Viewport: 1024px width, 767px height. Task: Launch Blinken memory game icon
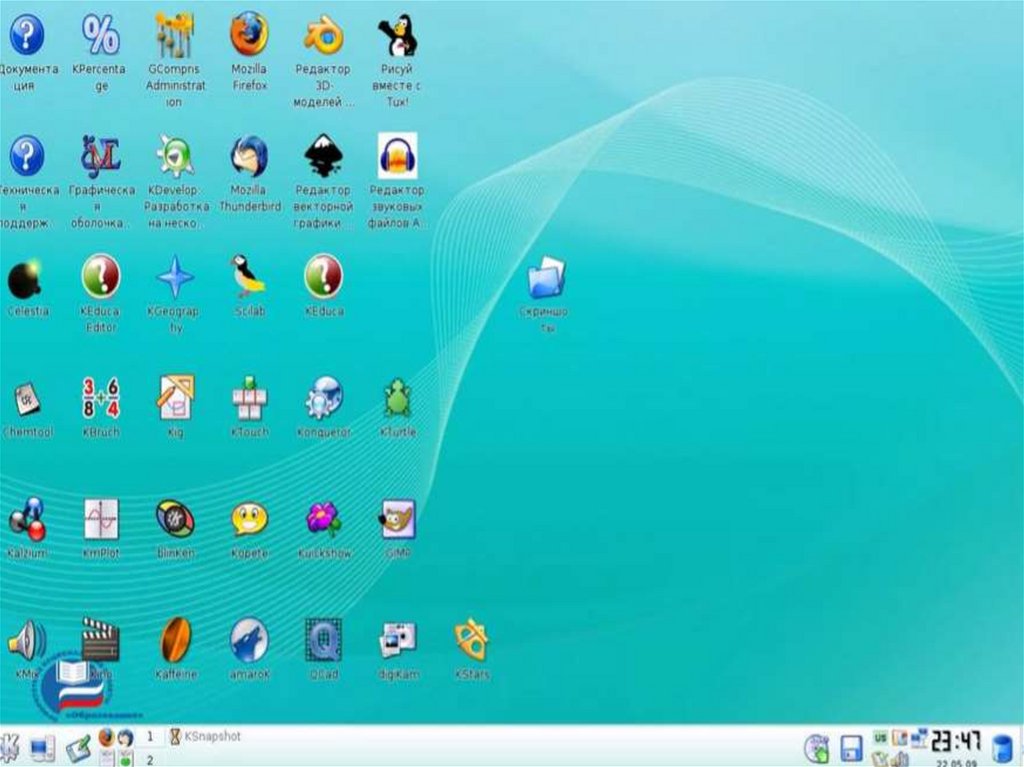[174, 519]
